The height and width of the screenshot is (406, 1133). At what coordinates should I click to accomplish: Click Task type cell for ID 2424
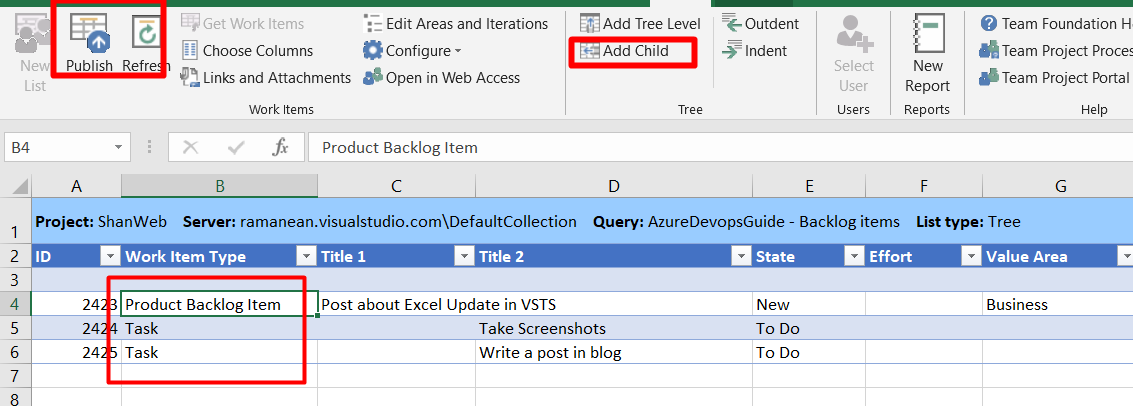click(x=220, y=329)
